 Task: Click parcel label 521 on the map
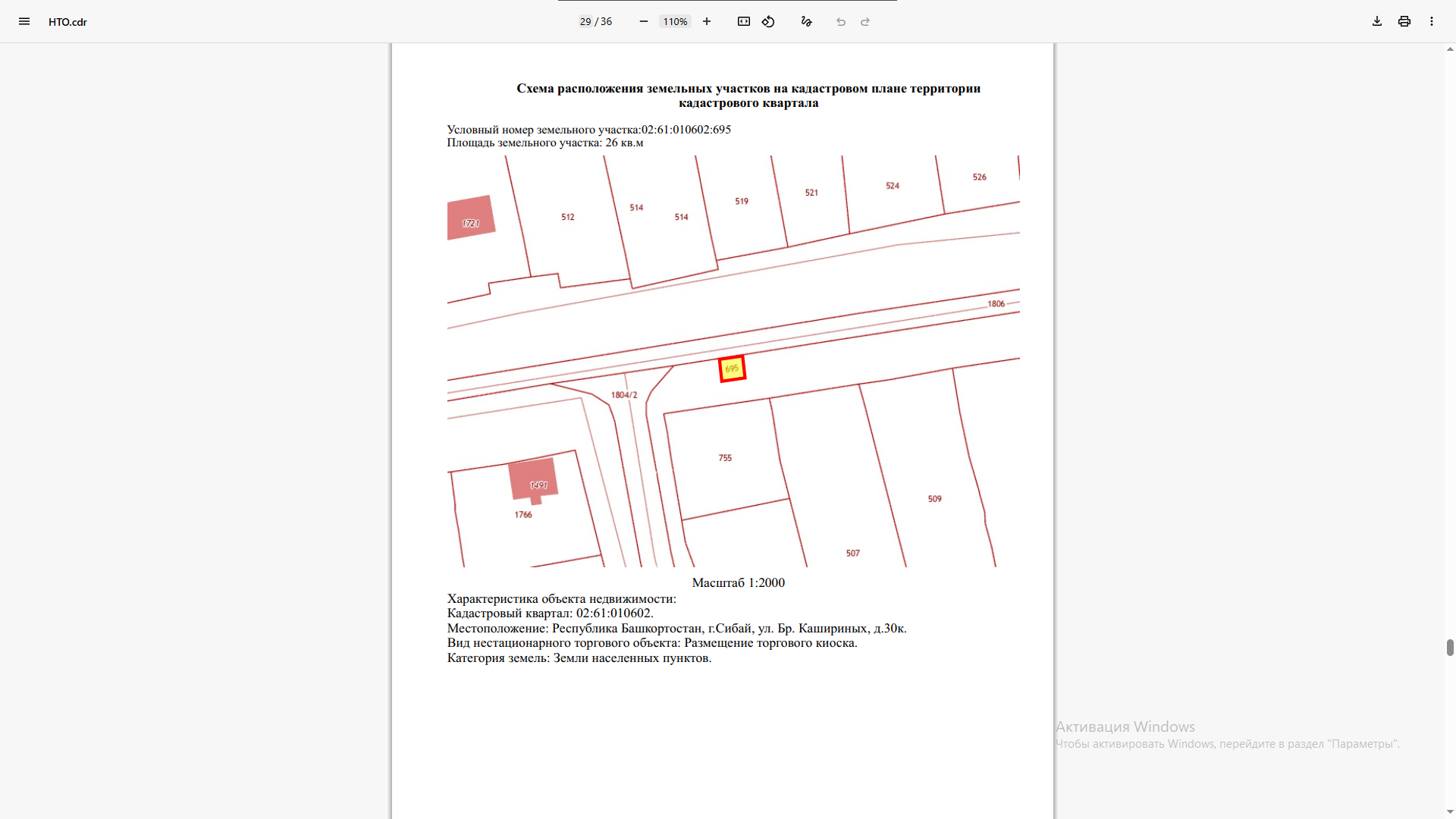[811, 193]
